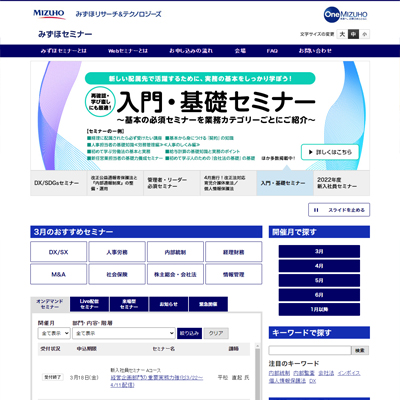Image resolution: width=400 pixels, height=400 pixels.
Task: Browse seminars for 5月
Action: click(x=319, y=280)
